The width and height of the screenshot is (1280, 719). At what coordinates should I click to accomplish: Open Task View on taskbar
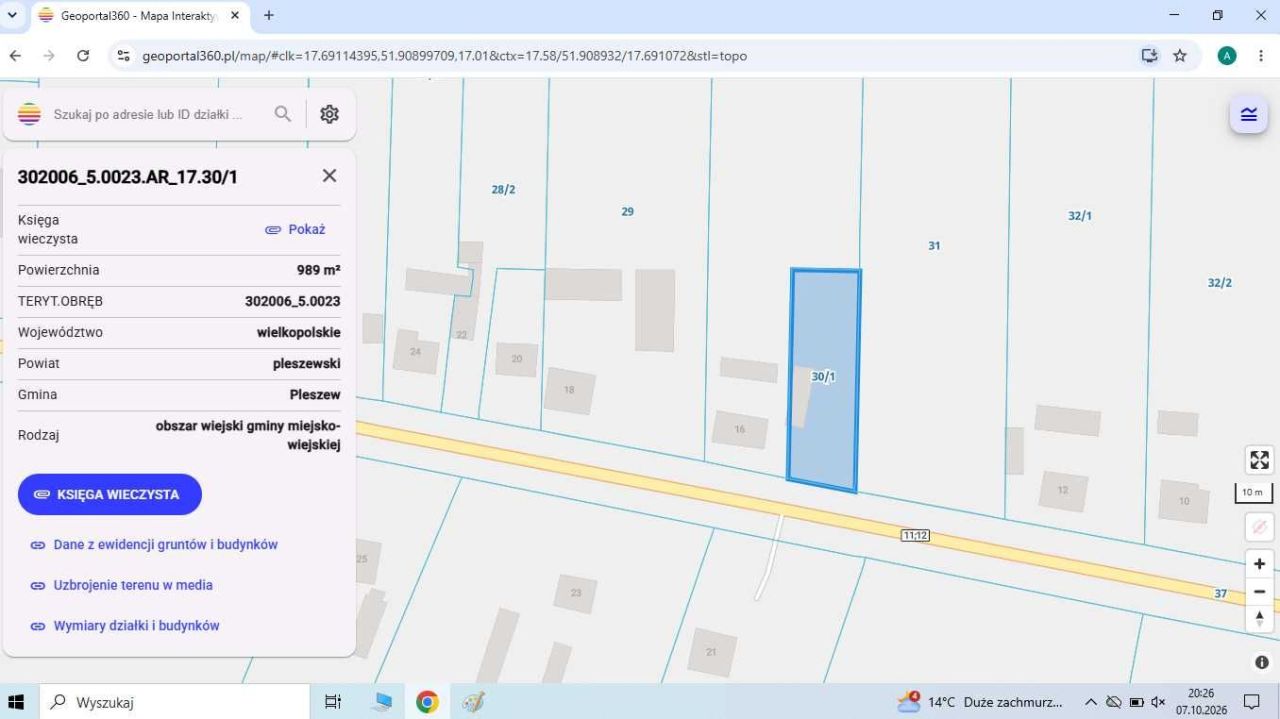tap(333, 702)
